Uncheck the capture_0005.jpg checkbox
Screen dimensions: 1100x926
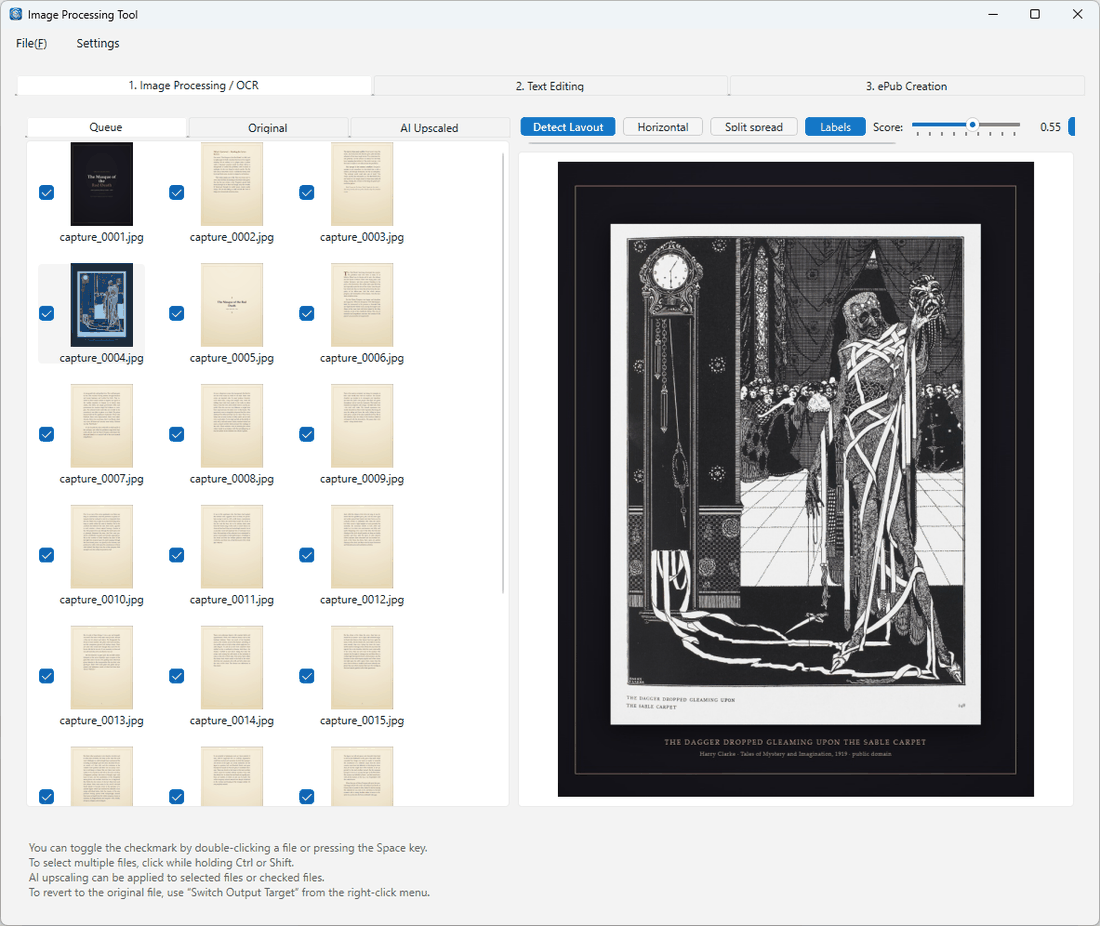pos(177,314)
